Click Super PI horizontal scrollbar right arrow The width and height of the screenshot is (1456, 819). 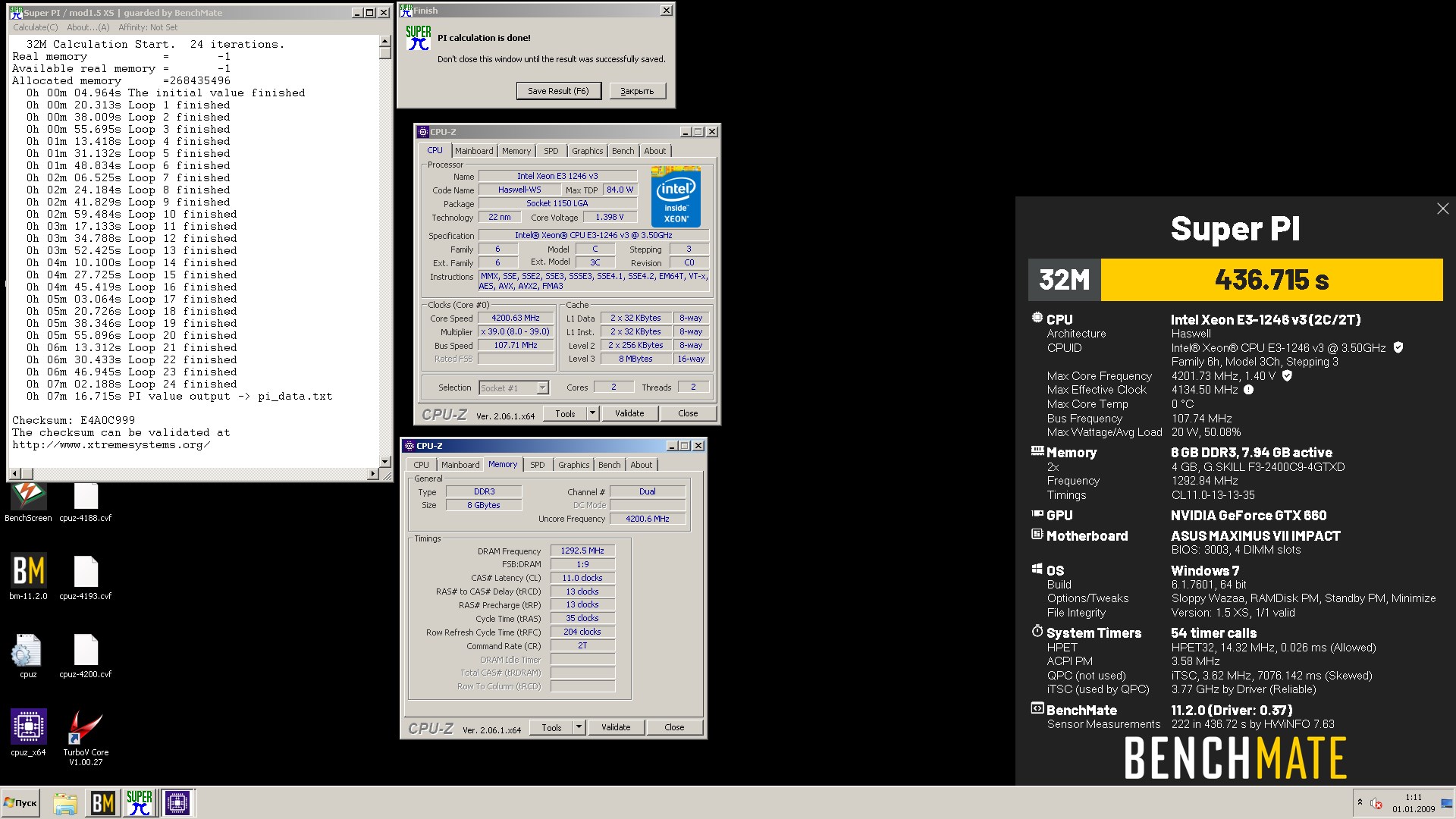pos(373,474)
